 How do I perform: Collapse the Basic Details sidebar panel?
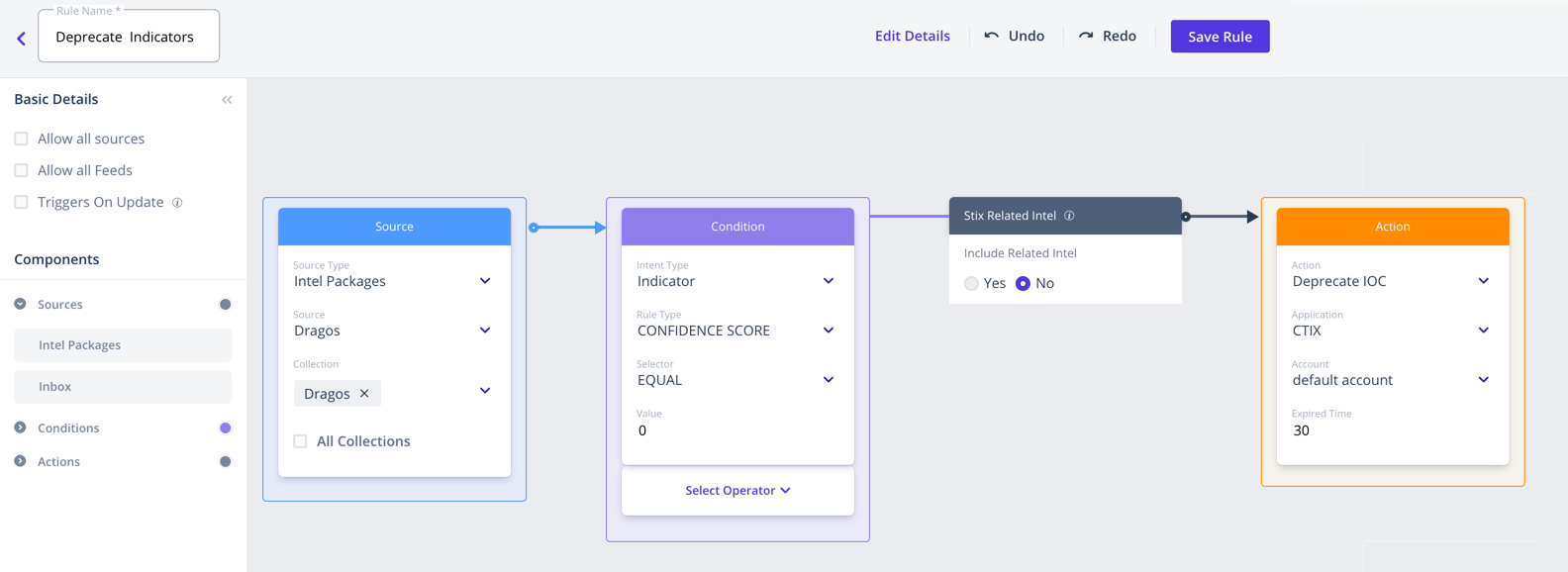click(x=227, y=100)
